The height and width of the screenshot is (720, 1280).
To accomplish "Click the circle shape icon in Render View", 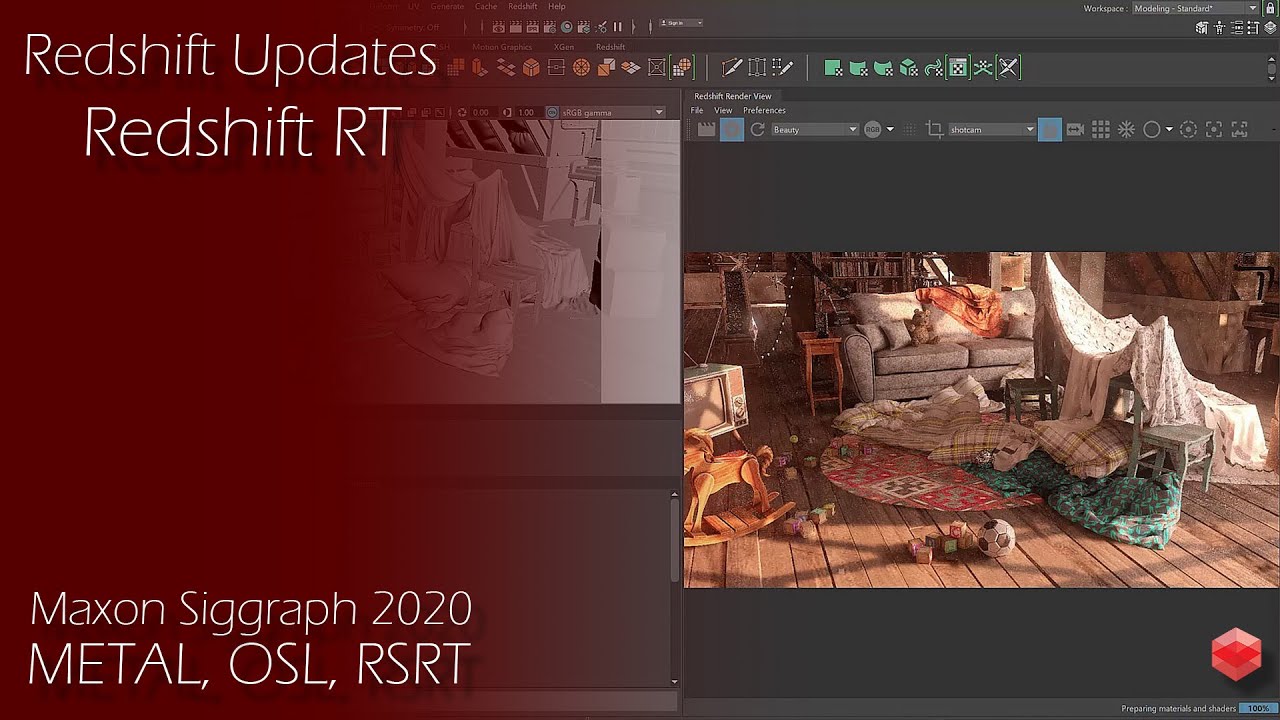I will 1151,129.
